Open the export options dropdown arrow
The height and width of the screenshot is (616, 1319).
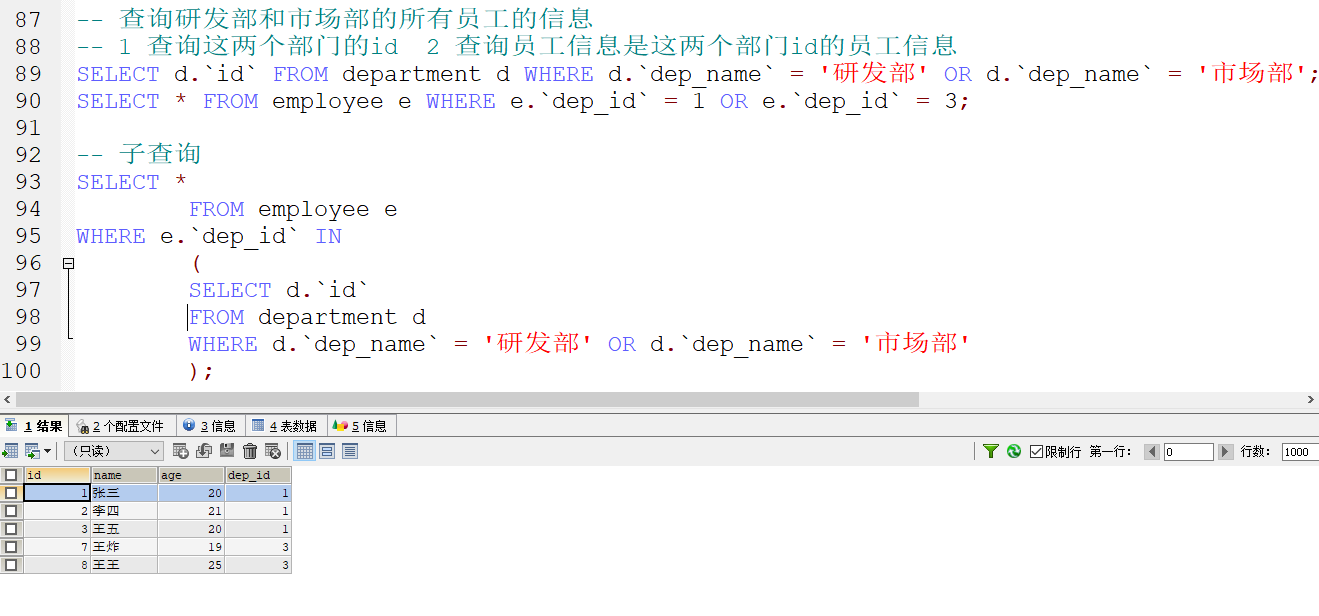coord(49,451)
